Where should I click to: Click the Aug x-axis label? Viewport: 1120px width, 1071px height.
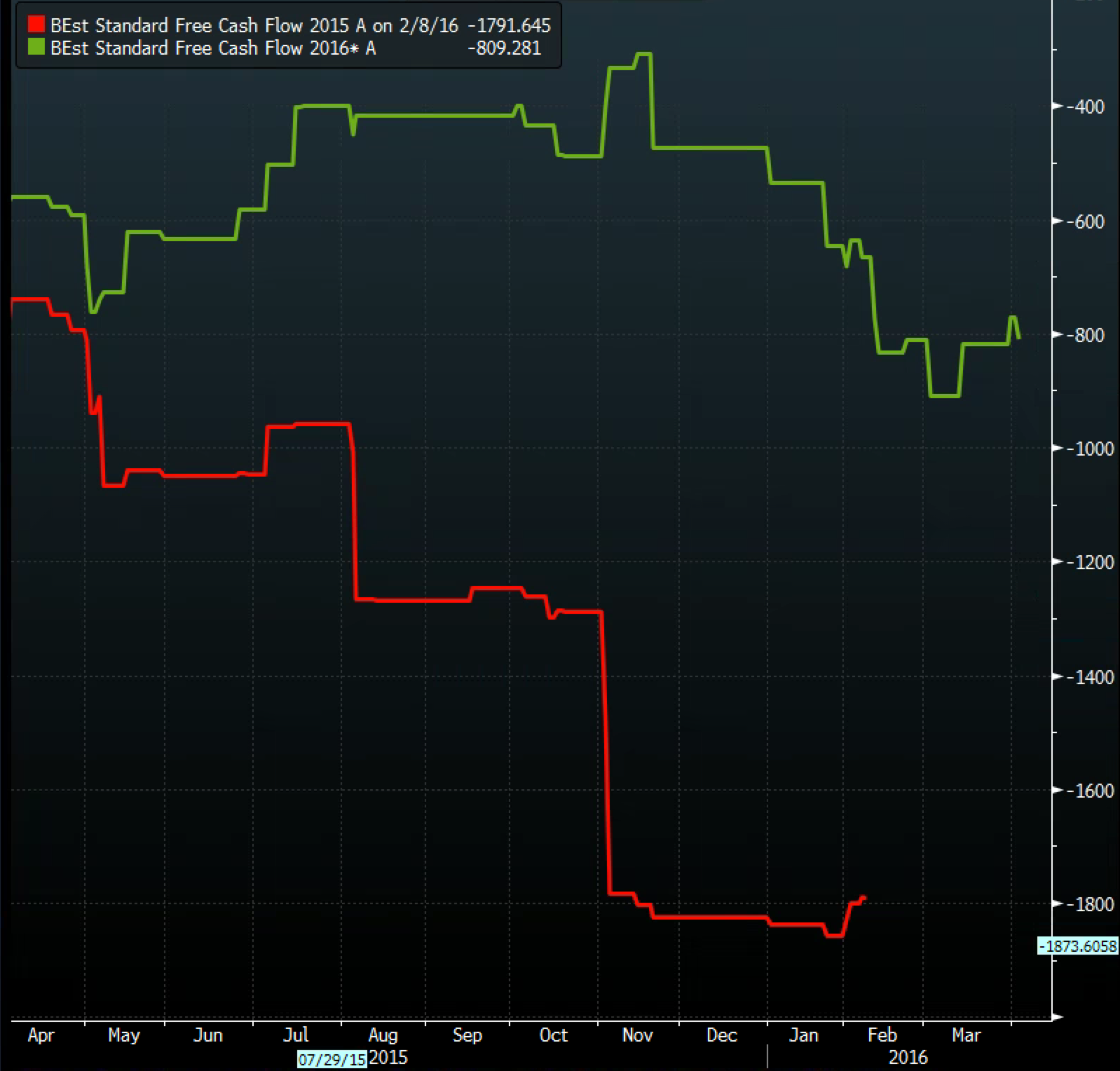coord(383,1036)
